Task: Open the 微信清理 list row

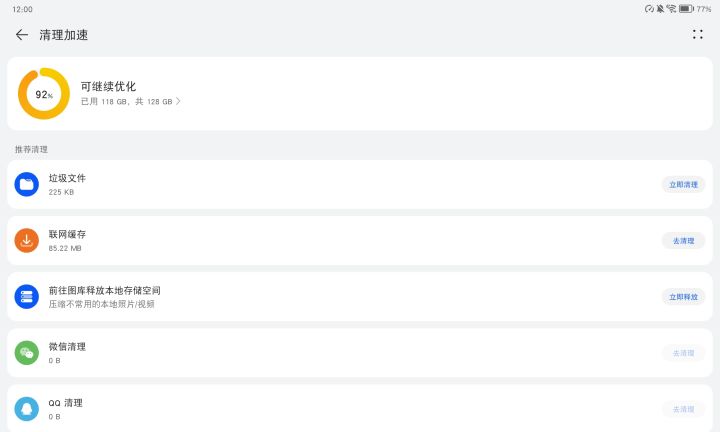Action: [x=360, y=353]
